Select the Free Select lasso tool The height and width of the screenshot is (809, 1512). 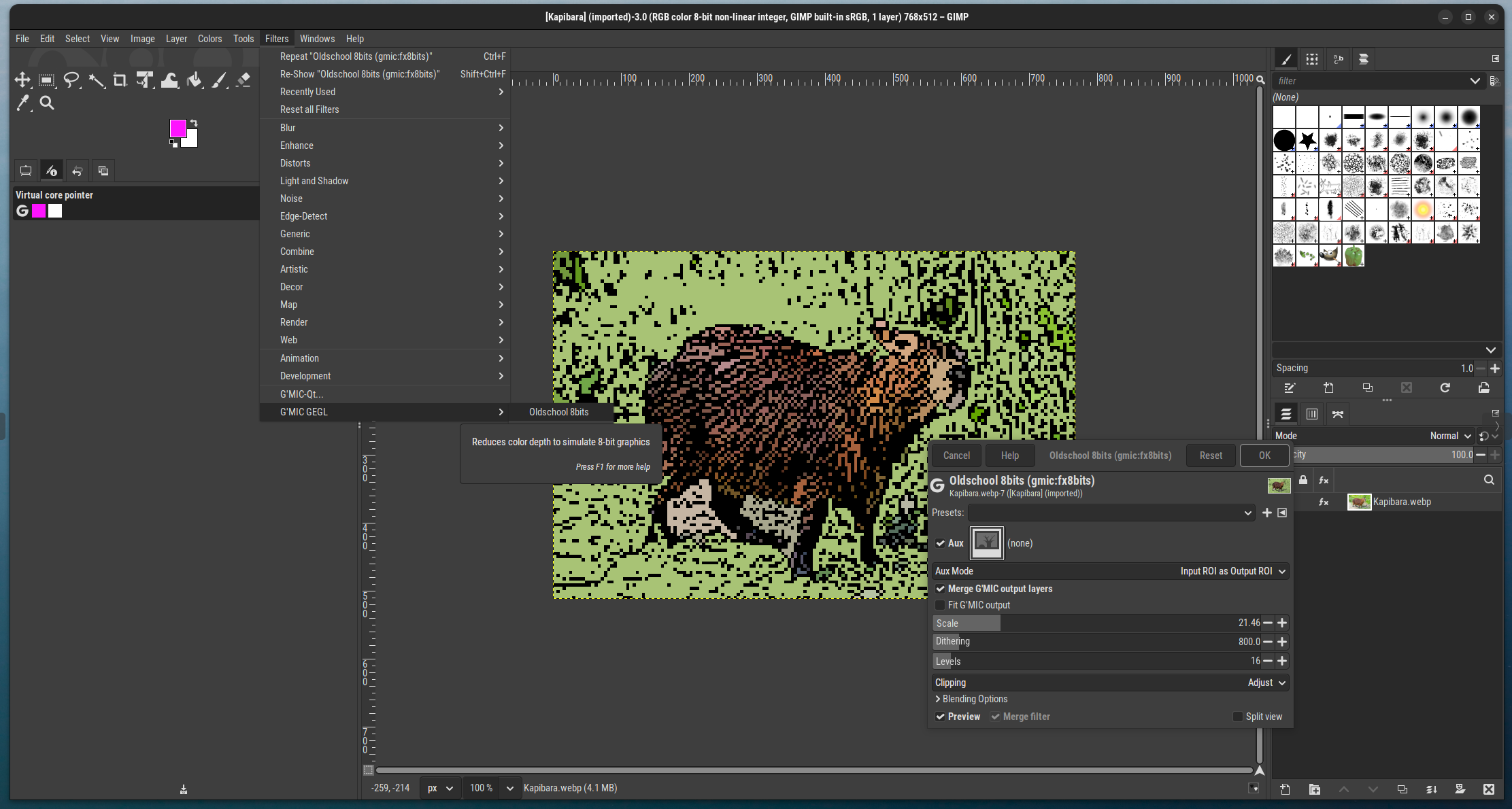pyautogui.click(x=71, y=80)
